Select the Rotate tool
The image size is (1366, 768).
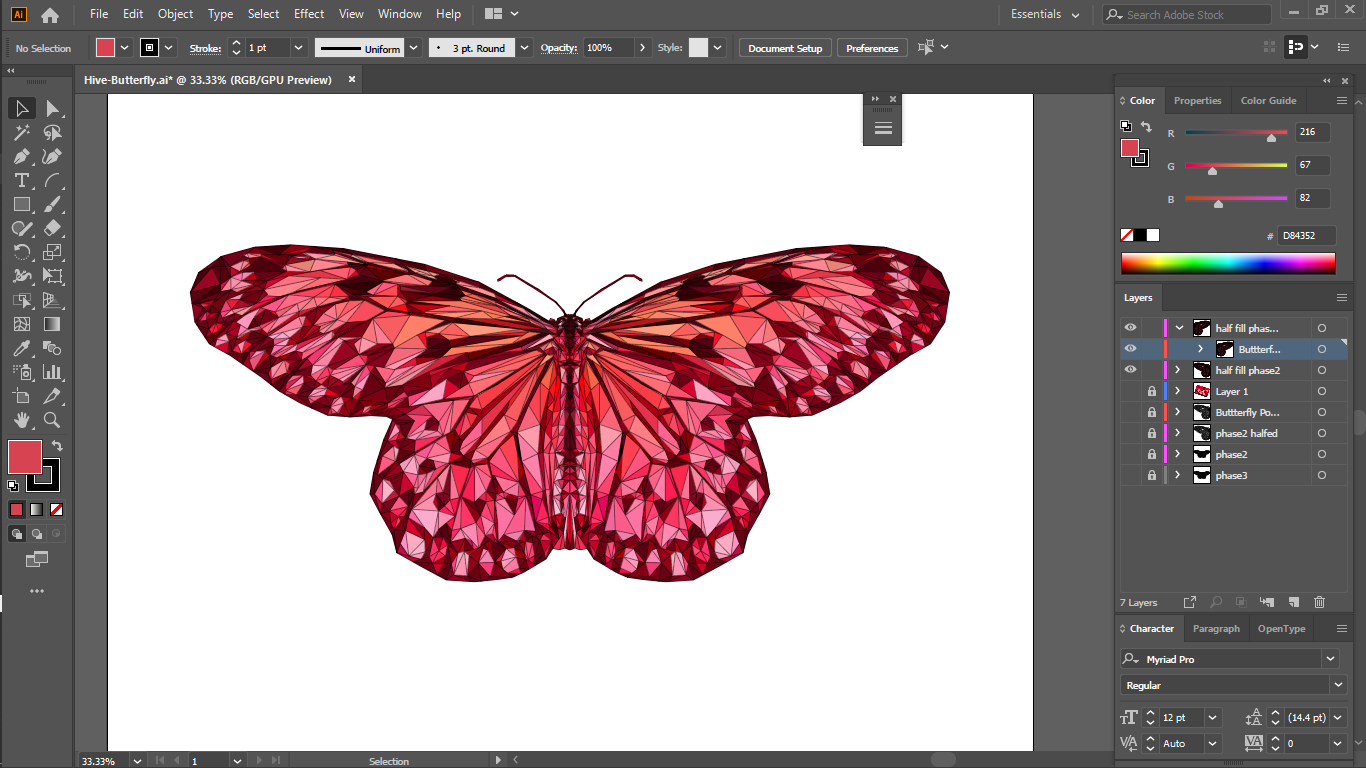click(22, 252)
